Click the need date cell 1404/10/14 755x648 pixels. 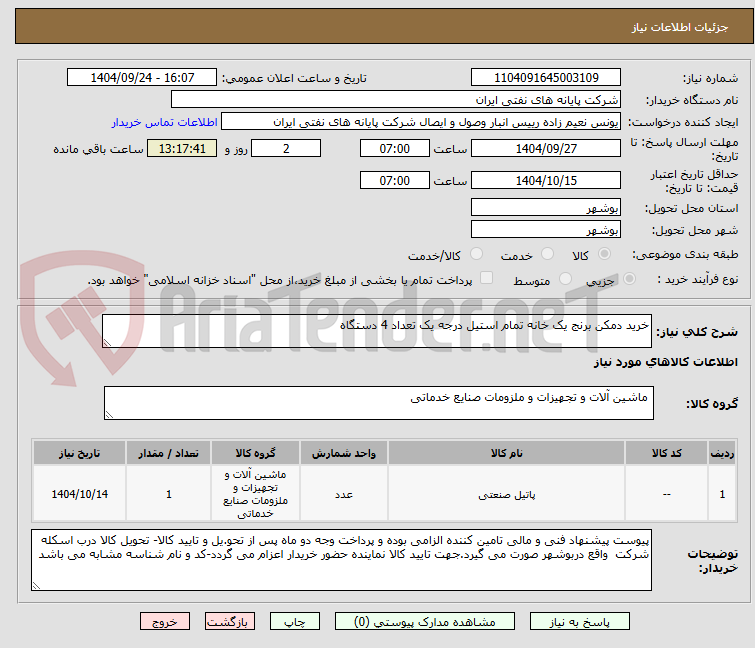click(79, 493)
